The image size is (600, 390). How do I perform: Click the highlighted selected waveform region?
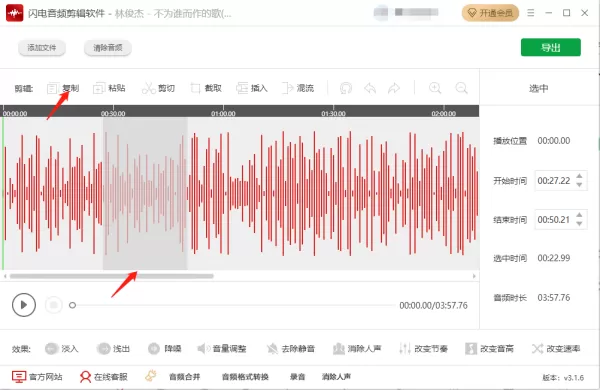pyautogui.click(x=145, y=193)
